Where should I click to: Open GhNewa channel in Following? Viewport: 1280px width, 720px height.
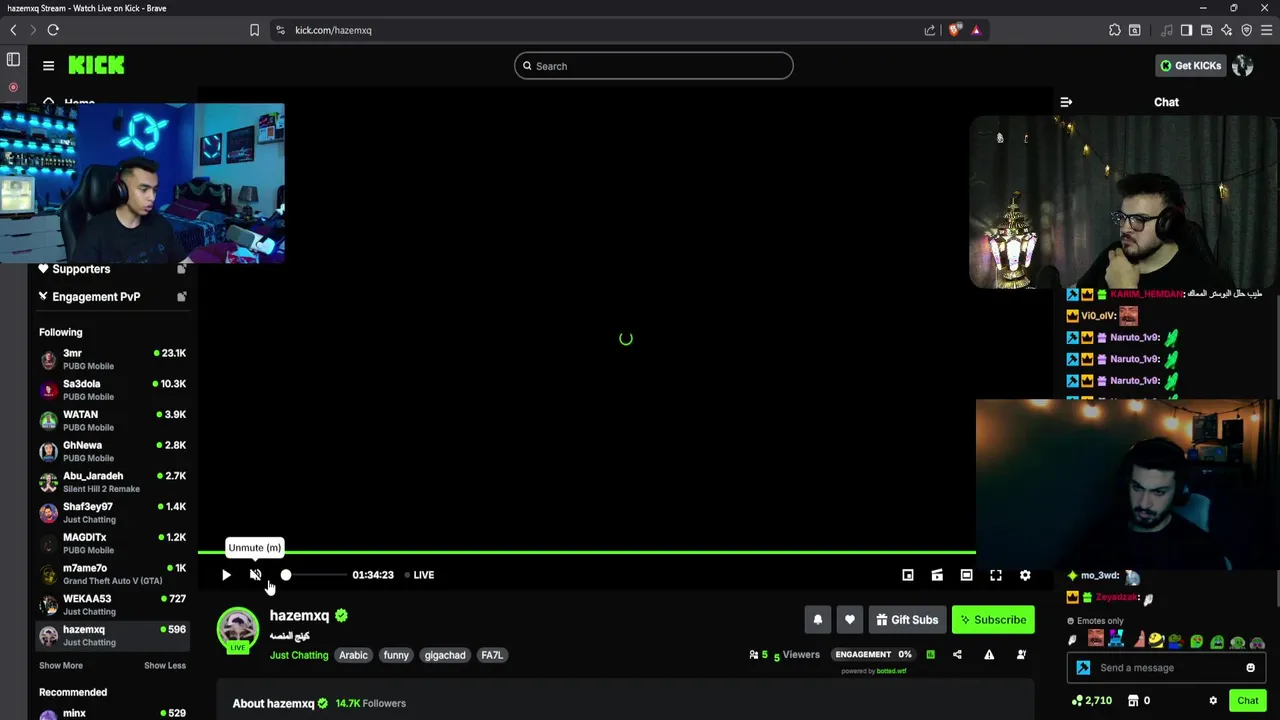[x=112, y=451]
